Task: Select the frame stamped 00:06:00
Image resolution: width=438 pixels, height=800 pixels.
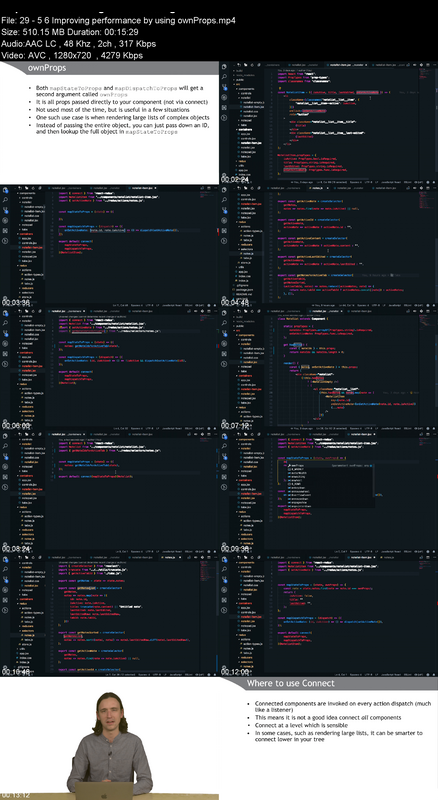Action: 109,370
